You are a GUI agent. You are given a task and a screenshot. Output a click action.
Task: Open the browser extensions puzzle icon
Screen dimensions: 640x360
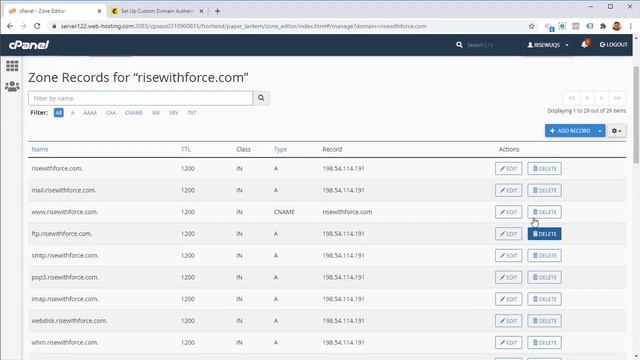[603, 26]
